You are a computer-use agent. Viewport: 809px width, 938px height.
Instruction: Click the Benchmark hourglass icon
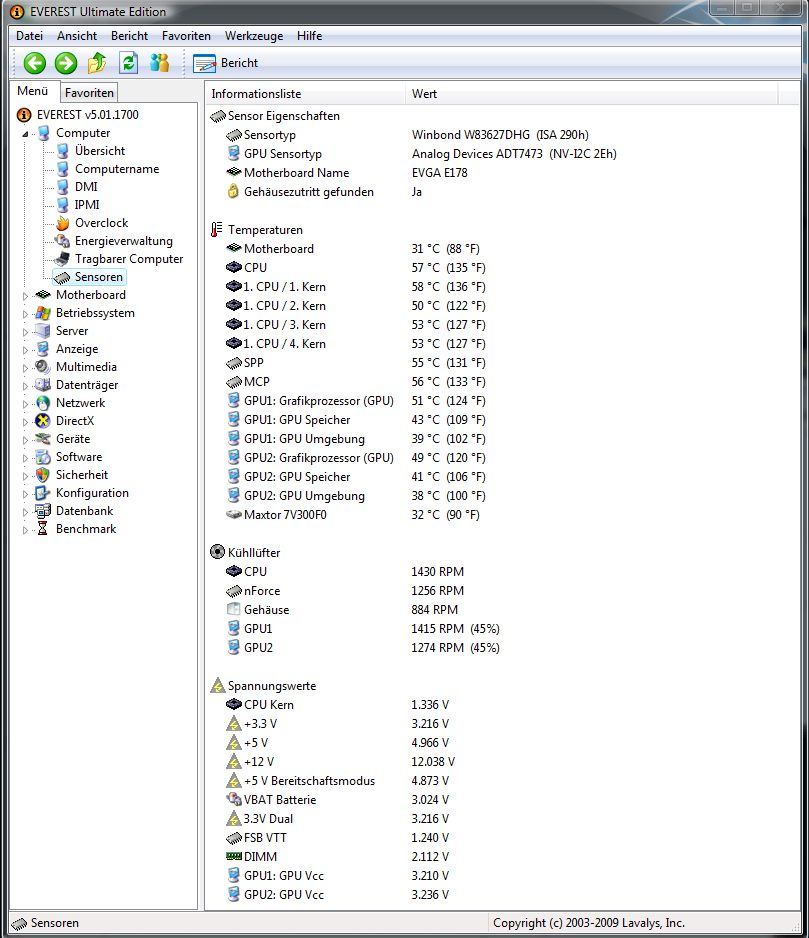[x=42, y=529]
